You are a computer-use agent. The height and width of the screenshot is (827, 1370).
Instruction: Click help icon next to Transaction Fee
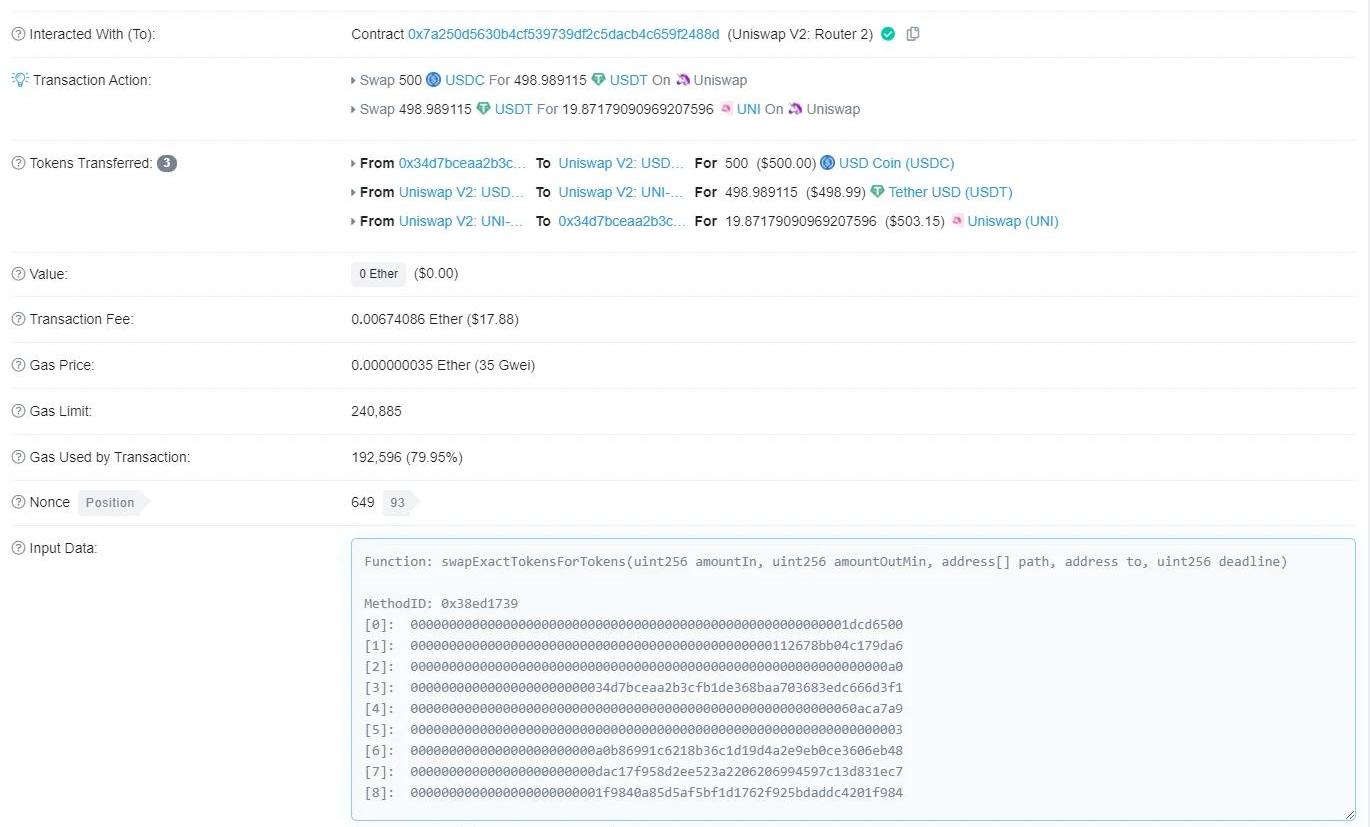coord(18,319)
